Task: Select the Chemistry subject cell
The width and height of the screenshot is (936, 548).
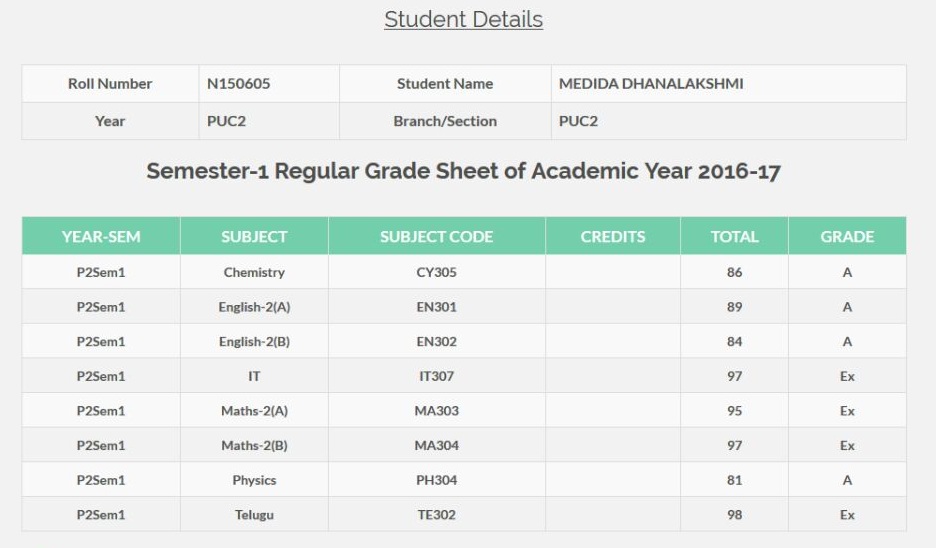Action: (254, 272)
